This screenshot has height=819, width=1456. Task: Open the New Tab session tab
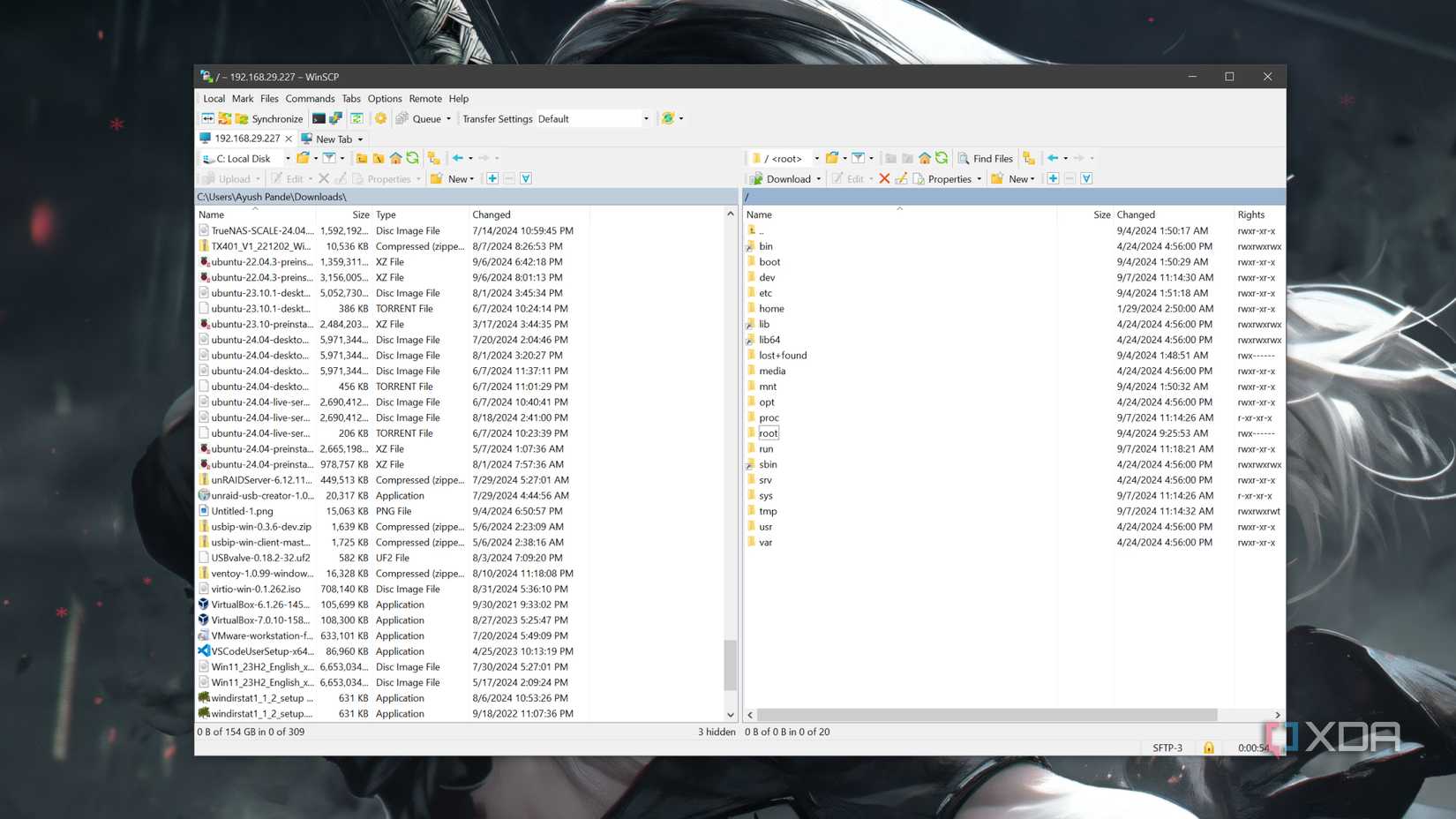332,139
